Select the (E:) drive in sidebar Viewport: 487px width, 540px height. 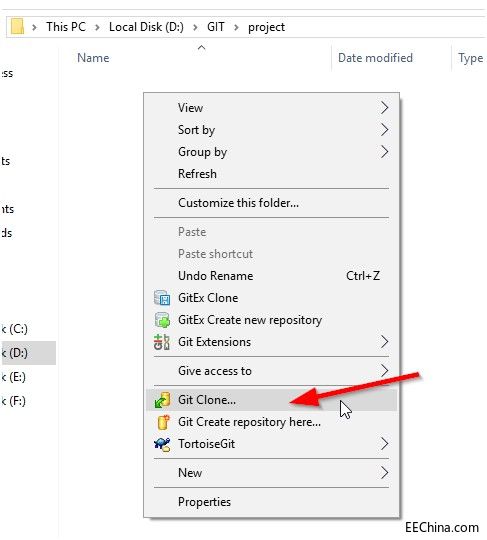[x=14, y=377]
